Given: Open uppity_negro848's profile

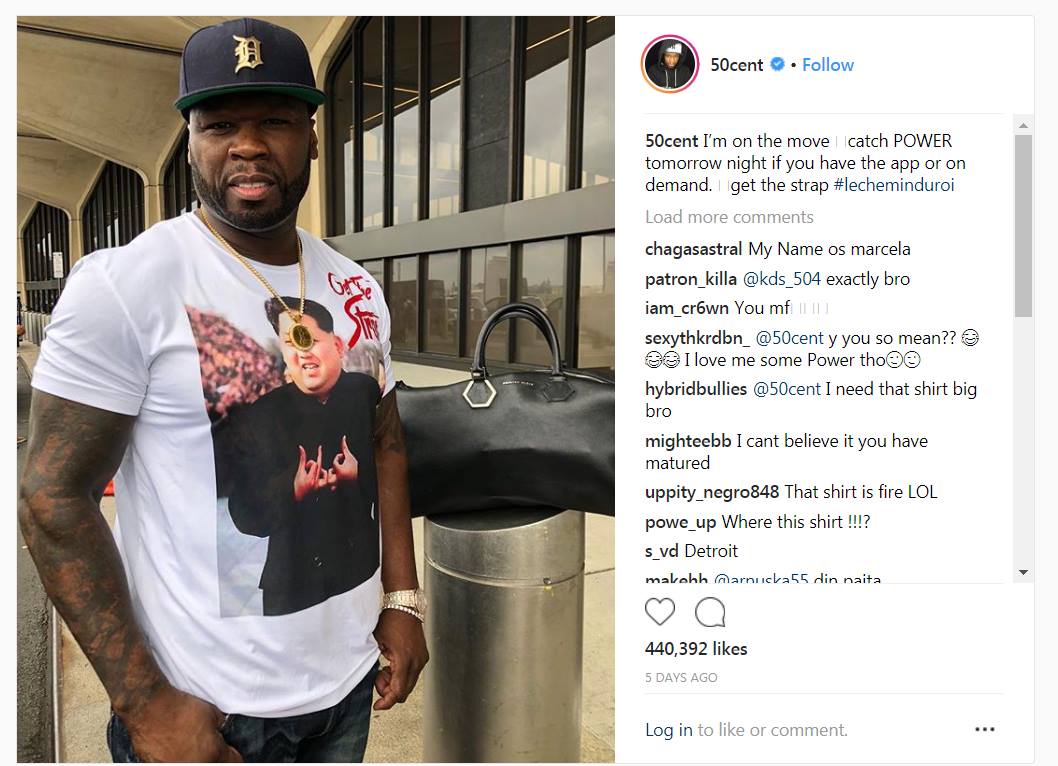Looking at the screenshot, I should 712,492.
